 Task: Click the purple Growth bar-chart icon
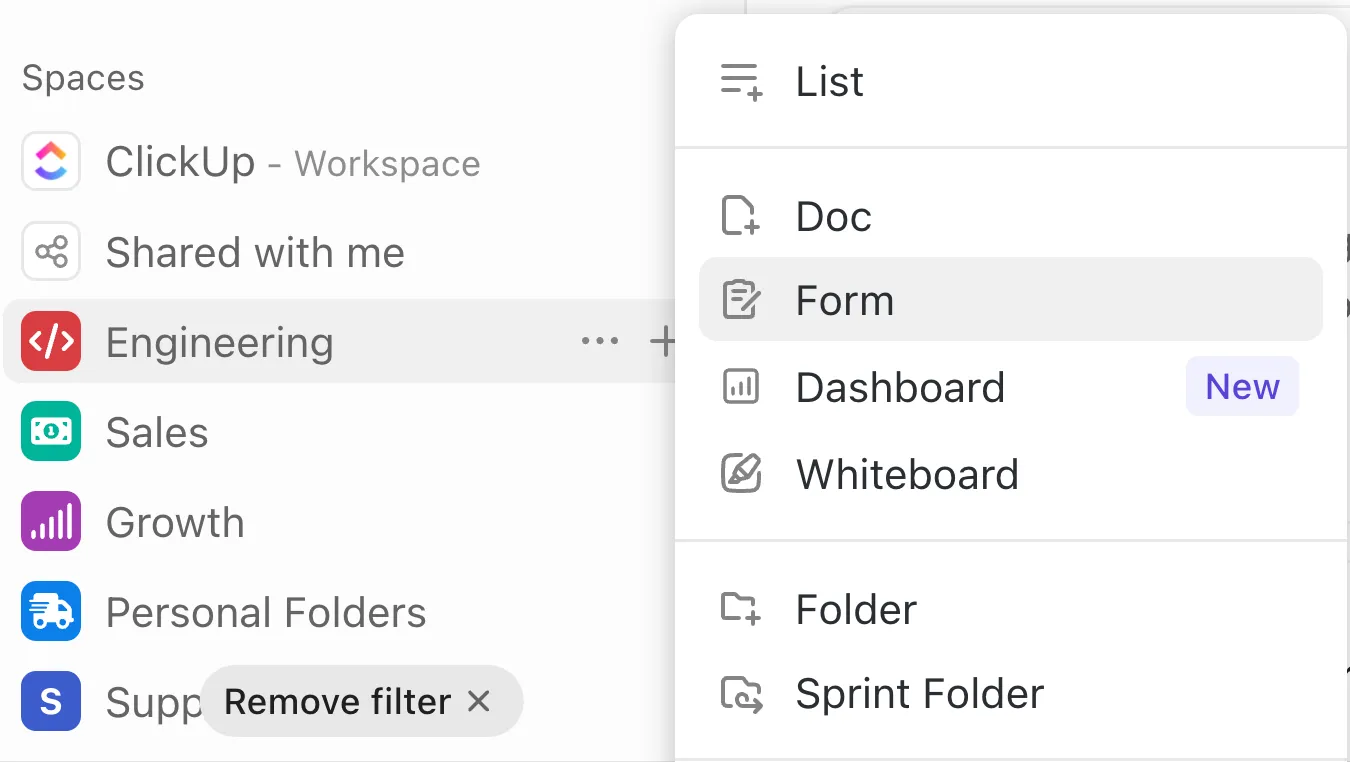pyautogui.click(x=51, y=521)
